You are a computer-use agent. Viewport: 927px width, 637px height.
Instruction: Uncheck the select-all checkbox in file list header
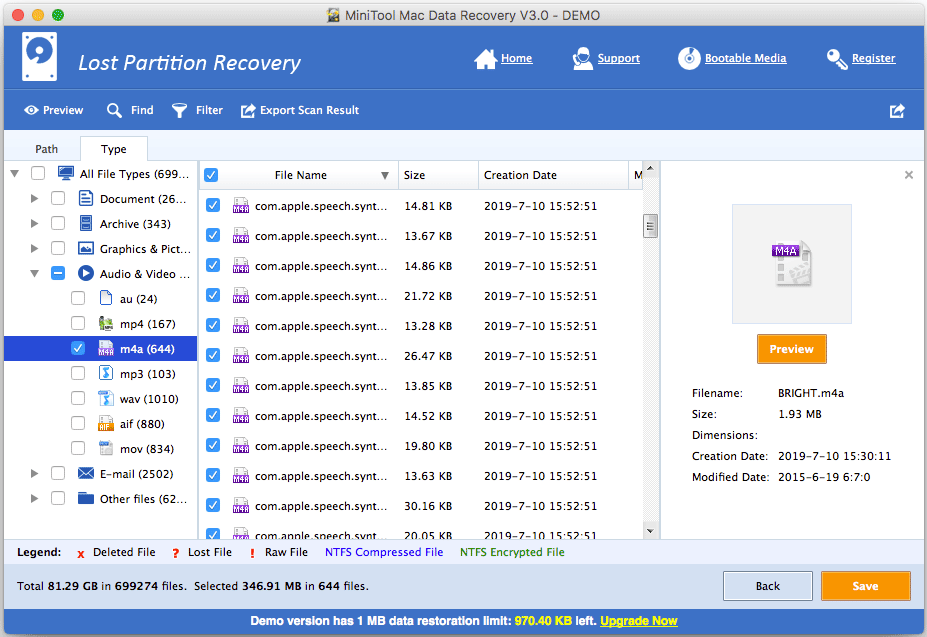[x=211, y=175]
